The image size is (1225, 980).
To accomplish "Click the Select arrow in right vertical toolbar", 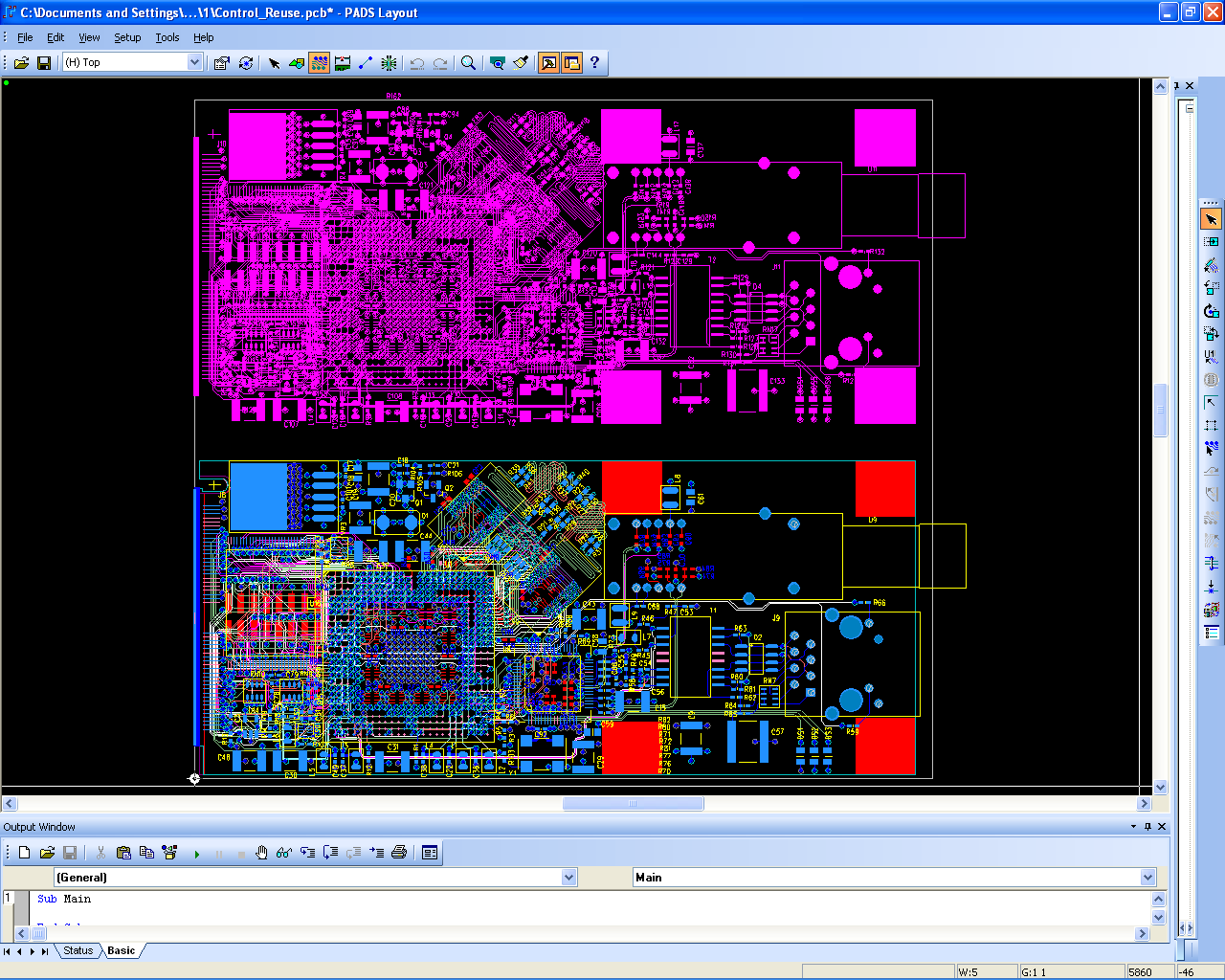I will (x=1211, y=219).
